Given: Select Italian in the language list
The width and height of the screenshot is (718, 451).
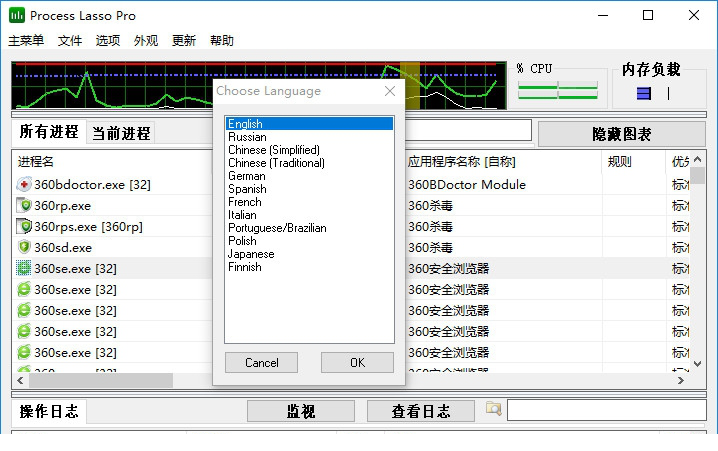Looking at the screenshot, I should 309,215.
